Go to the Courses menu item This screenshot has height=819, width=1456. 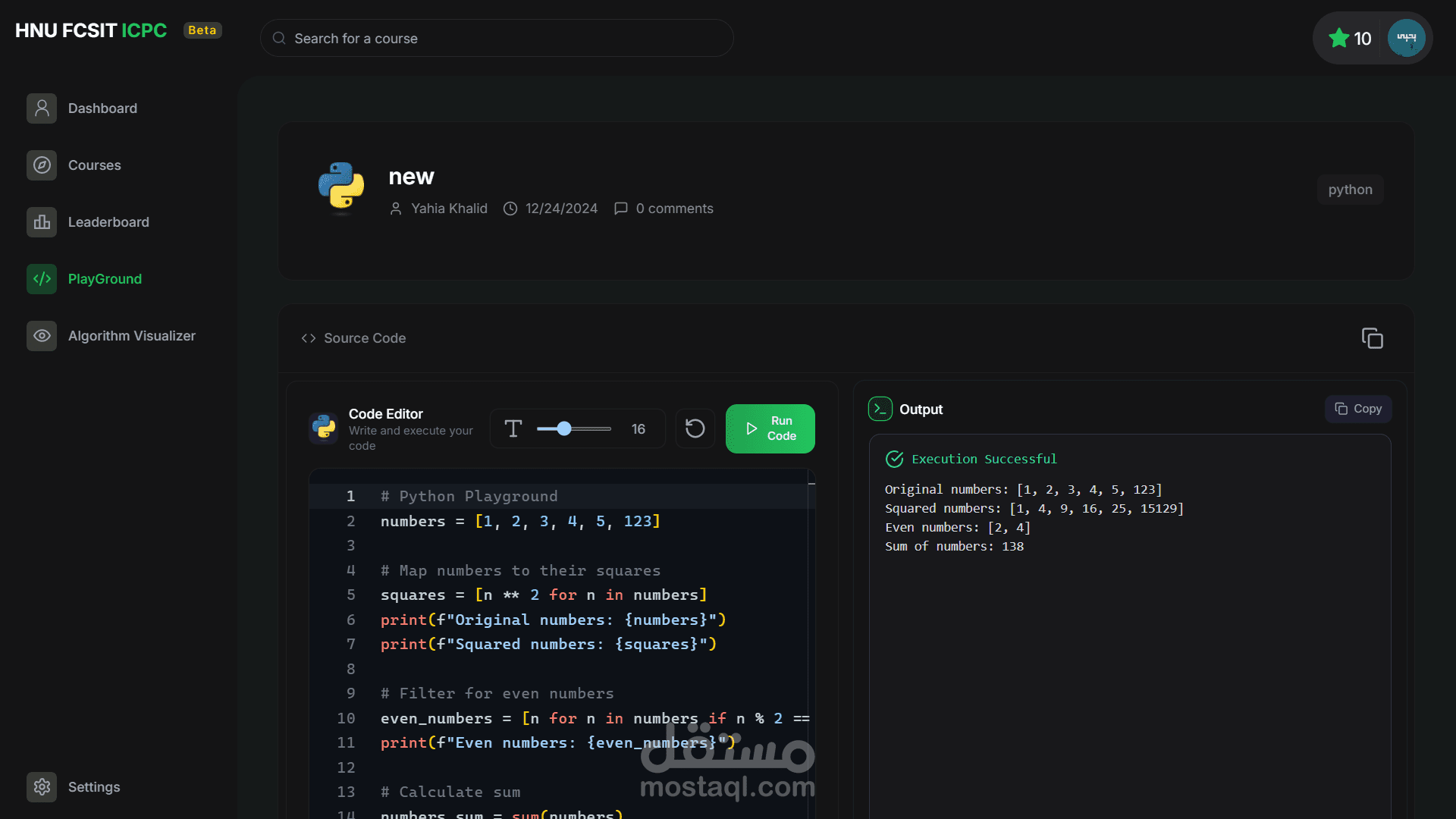tap(95, 165)
